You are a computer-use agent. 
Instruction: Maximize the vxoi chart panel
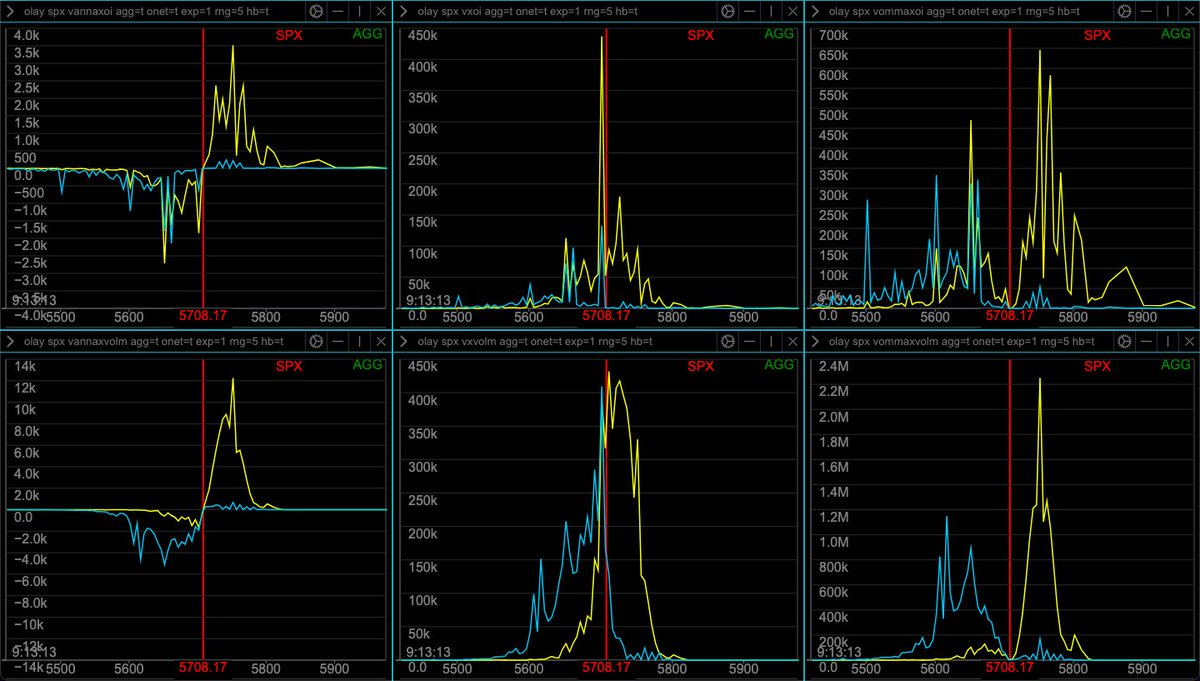click(771, 11)
